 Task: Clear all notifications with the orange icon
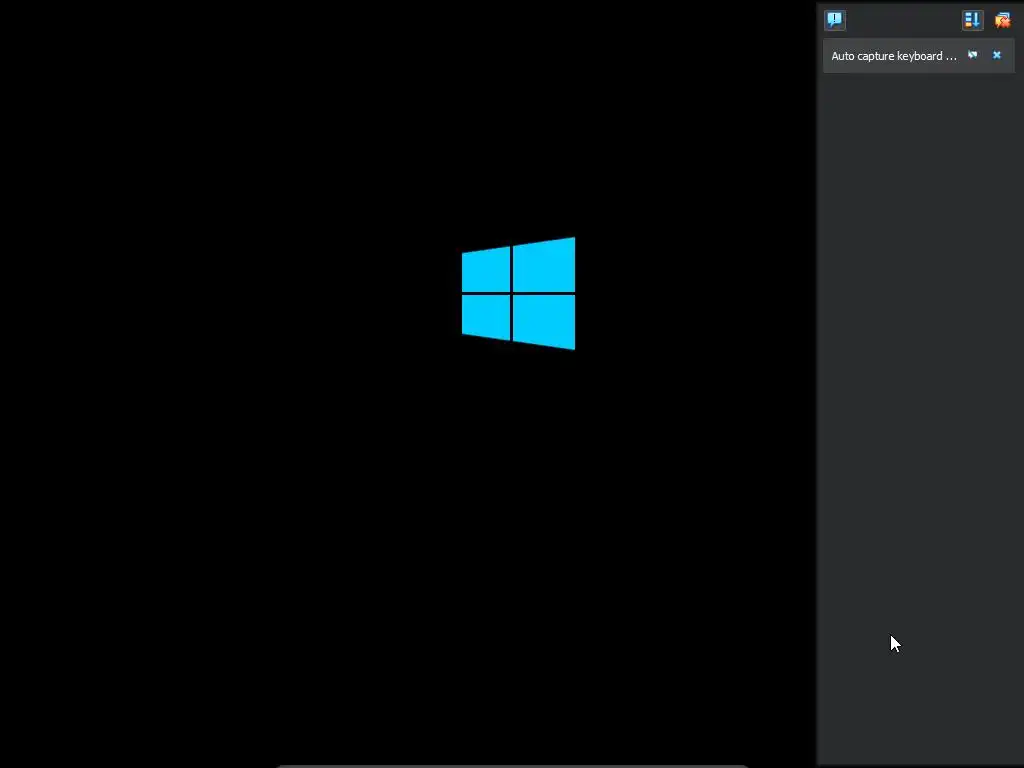1002,20
